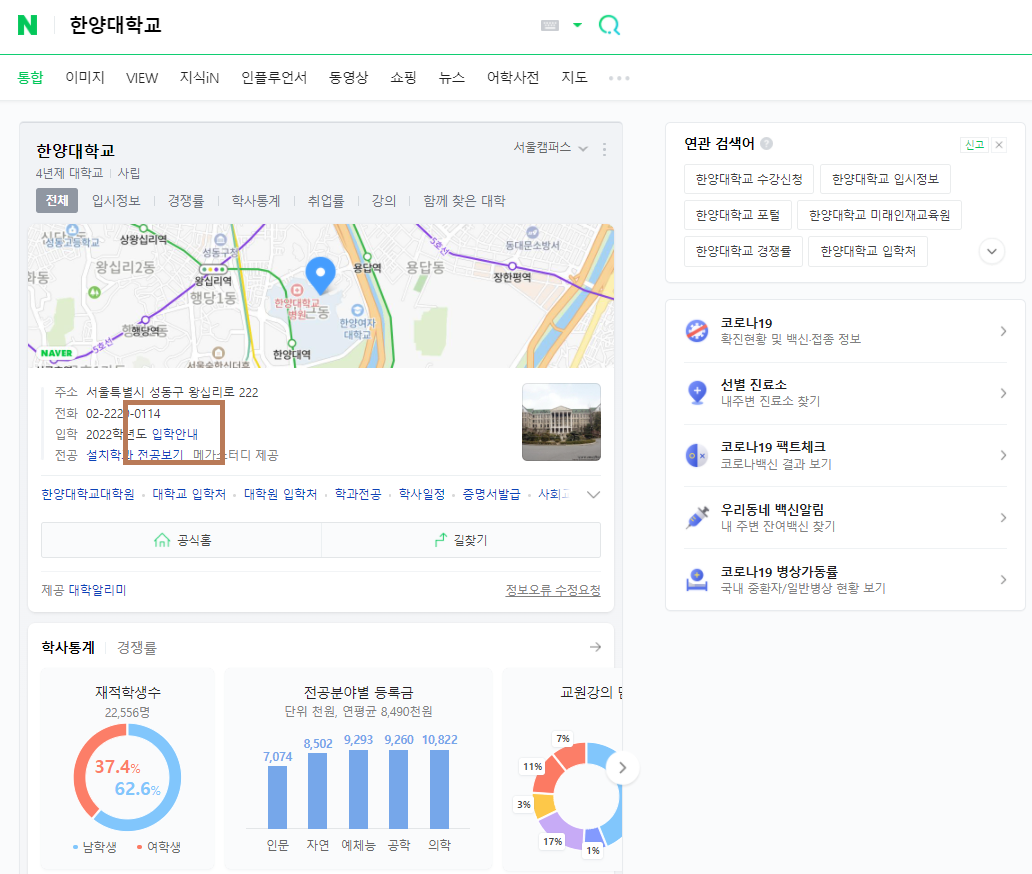Open more search tabs via ellipsis icon
This screenshot has width=1032, height=874.
click(x=618, y=77)
